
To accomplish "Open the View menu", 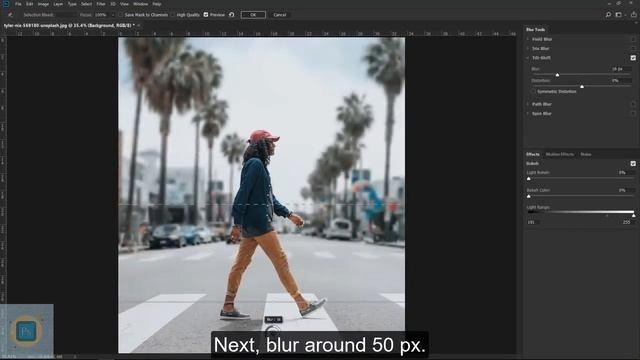I will point(124,4).
